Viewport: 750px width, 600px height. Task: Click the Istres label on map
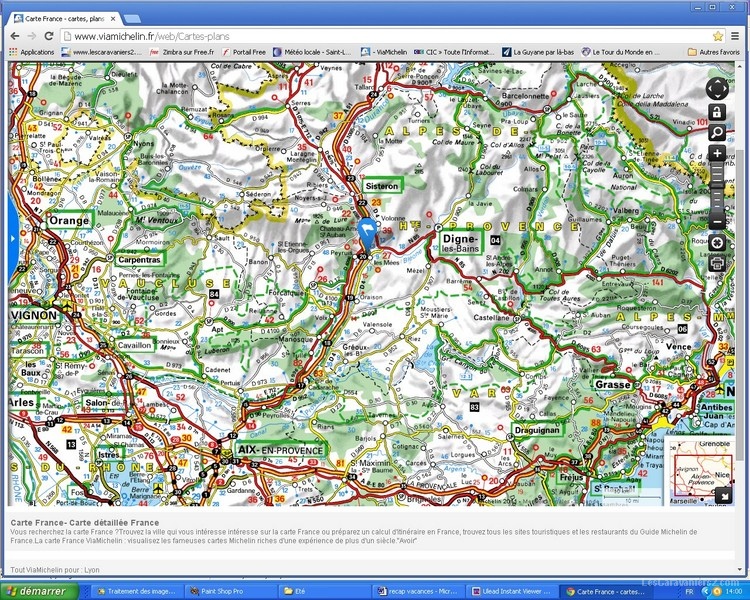point(109,455)
